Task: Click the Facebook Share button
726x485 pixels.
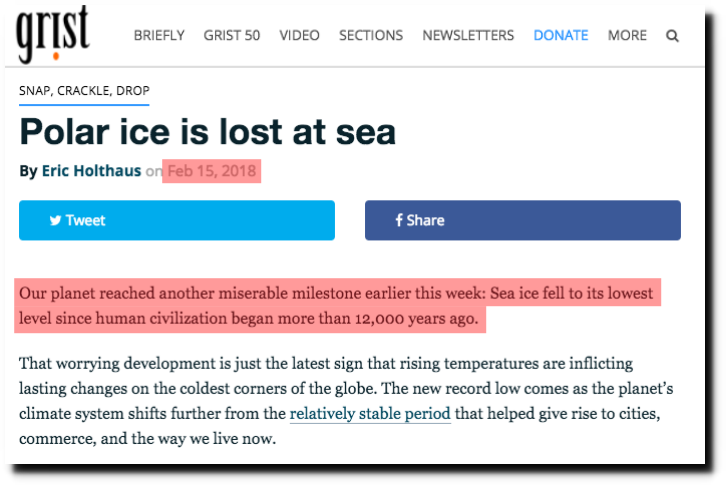Action: tap(523, 220)
